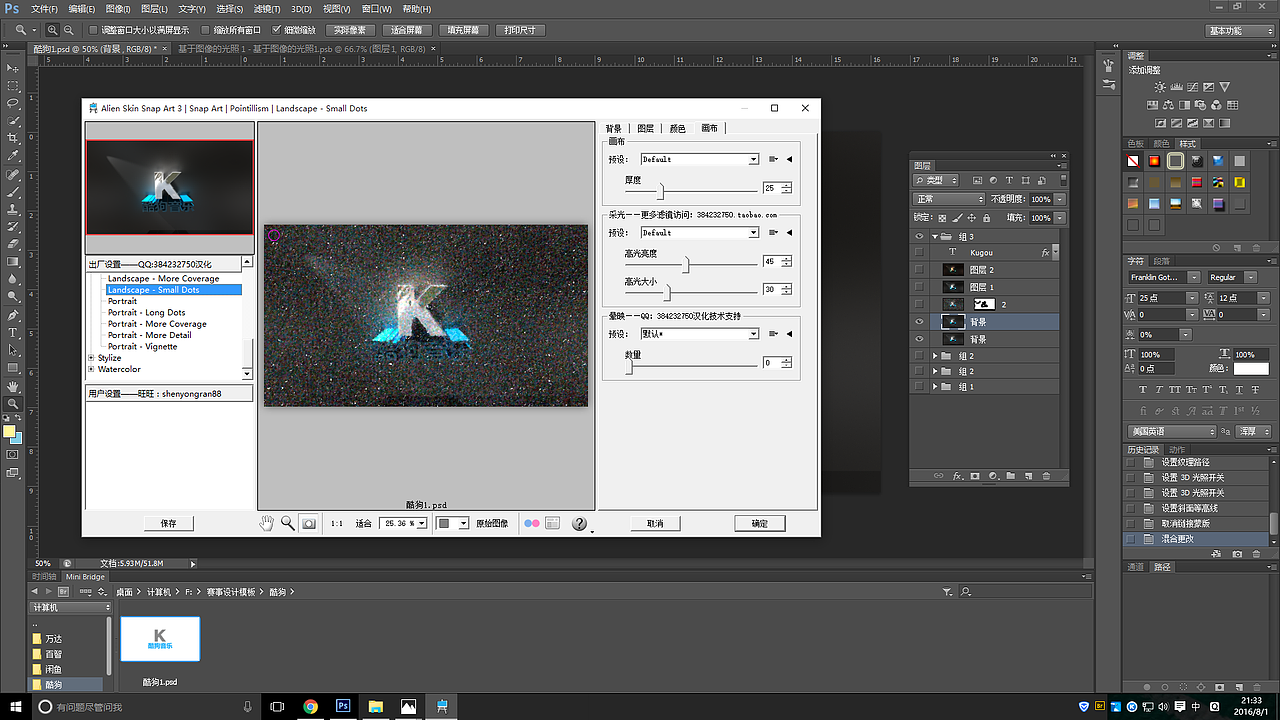The image size is (1280, 720).
Task: Open File Explorer from the taskbar
Action: pyautogui.click(x=375, y=706)
